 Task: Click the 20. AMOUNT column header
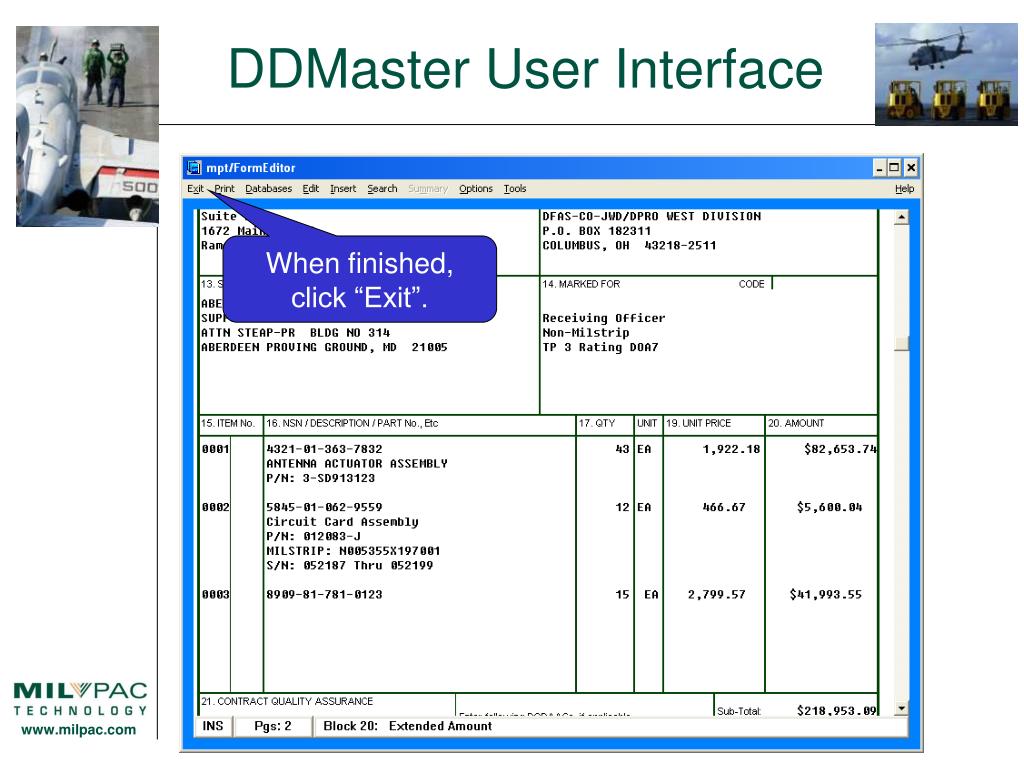(796, 423)
